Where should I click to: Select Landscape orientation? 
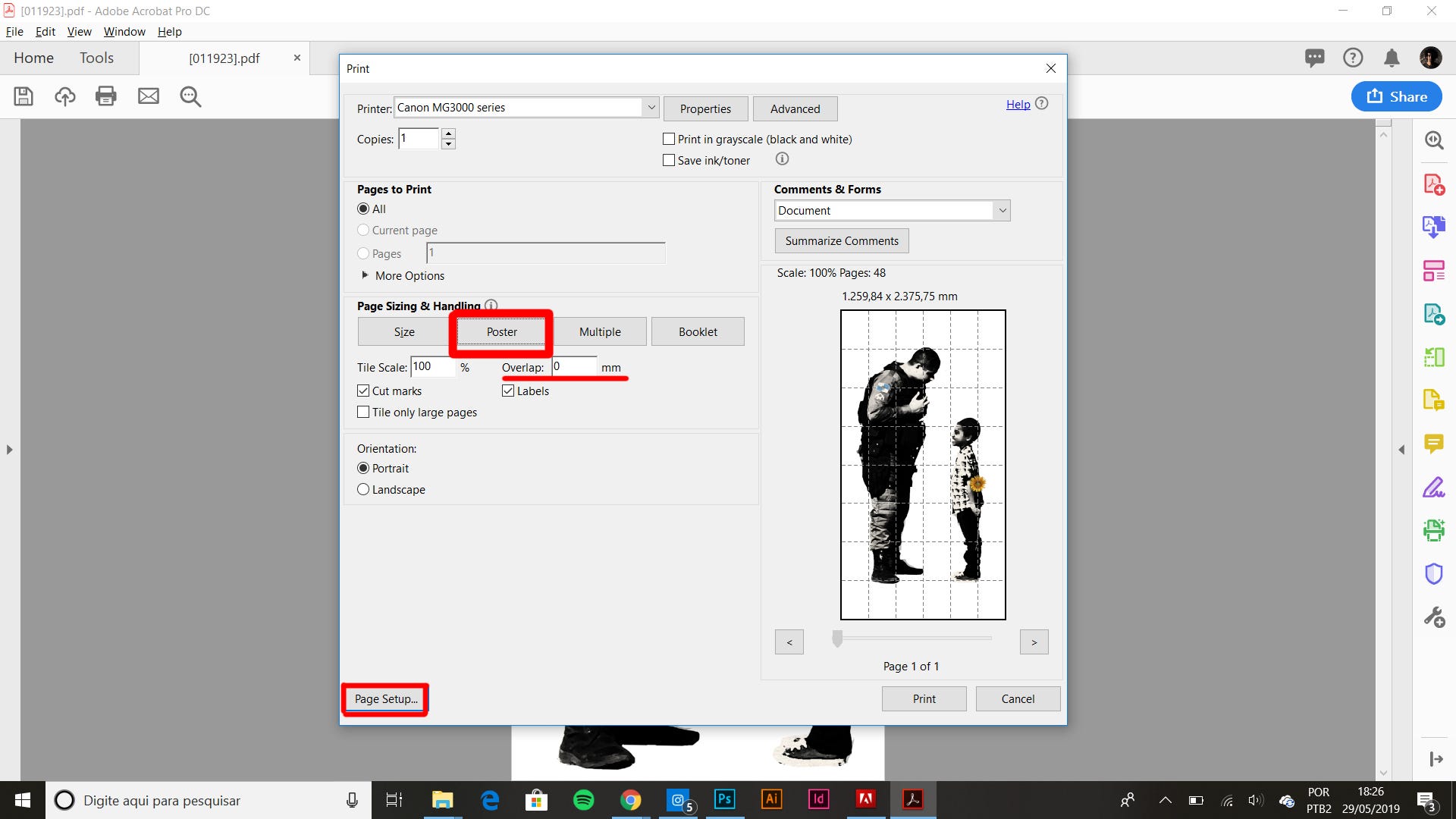coord(363,490)
